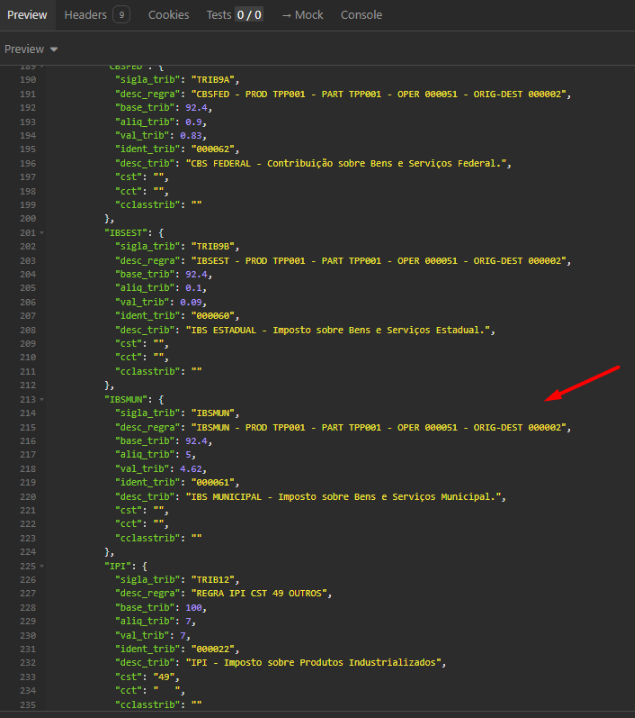
Task: Open the Preview mode dropdown
Action: click(31, 49)
